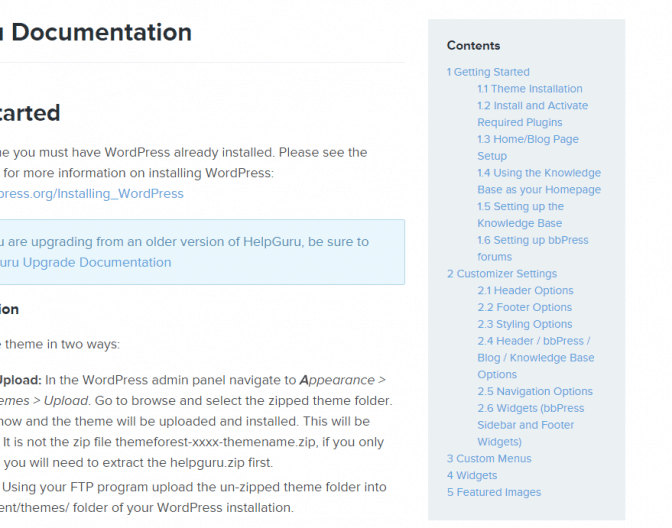Open 2.6 Widgets bbPress Sidebar and Footer

tap(531, 425)
